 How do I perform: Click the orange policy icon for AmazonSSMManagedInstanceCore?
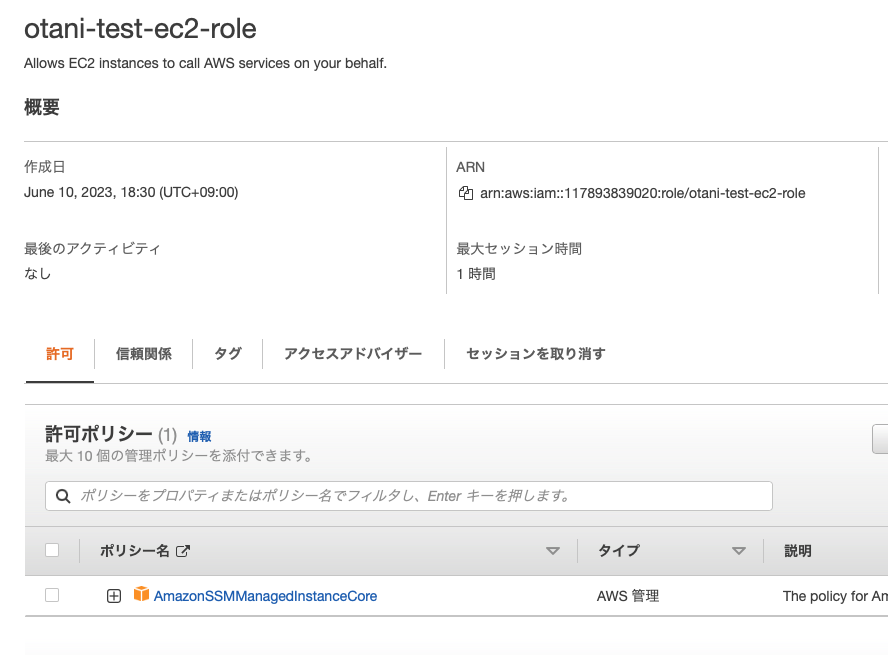(142, 595)
